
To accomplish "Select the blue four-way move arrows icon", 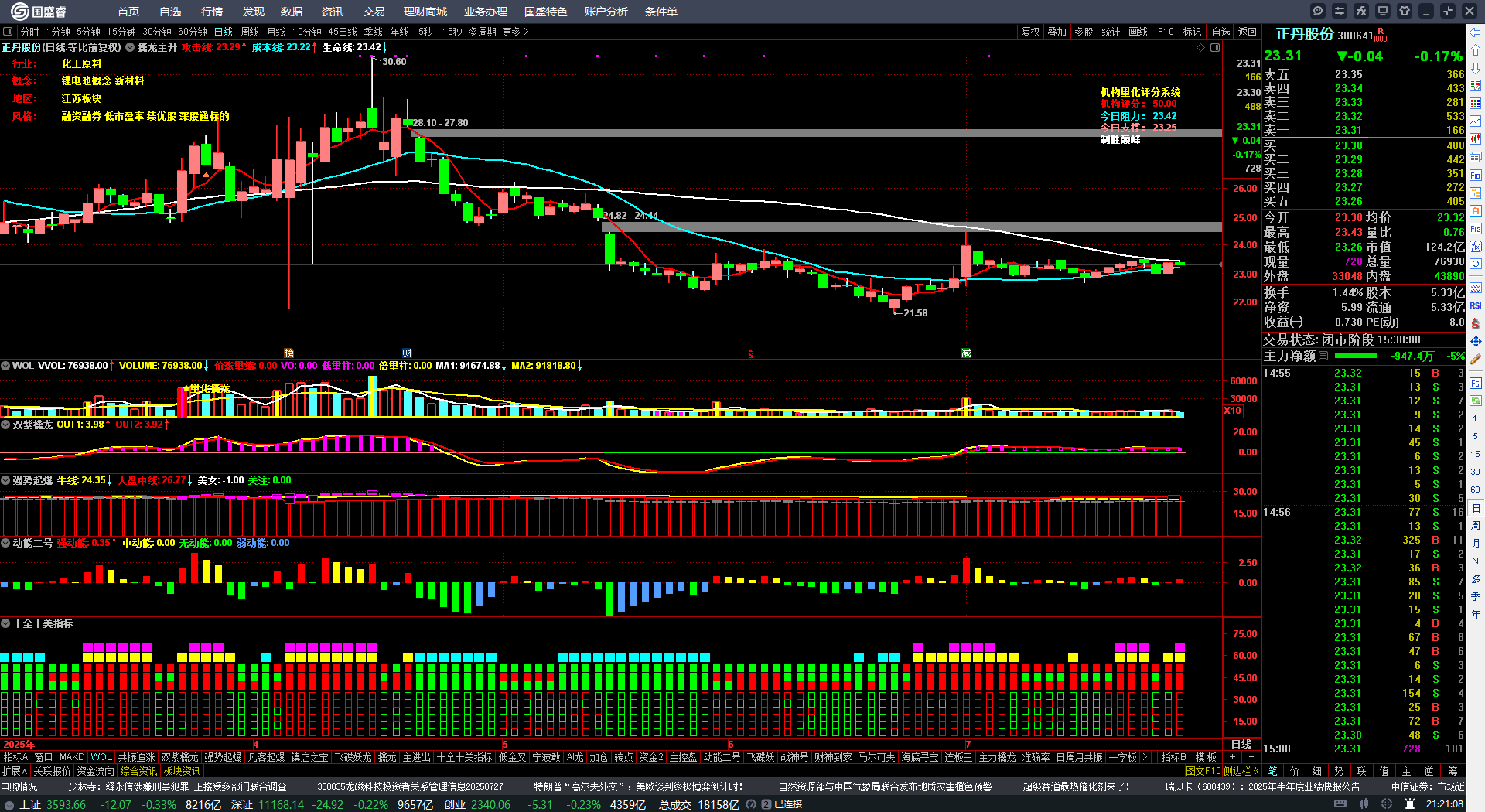I will pos(1476,341).
